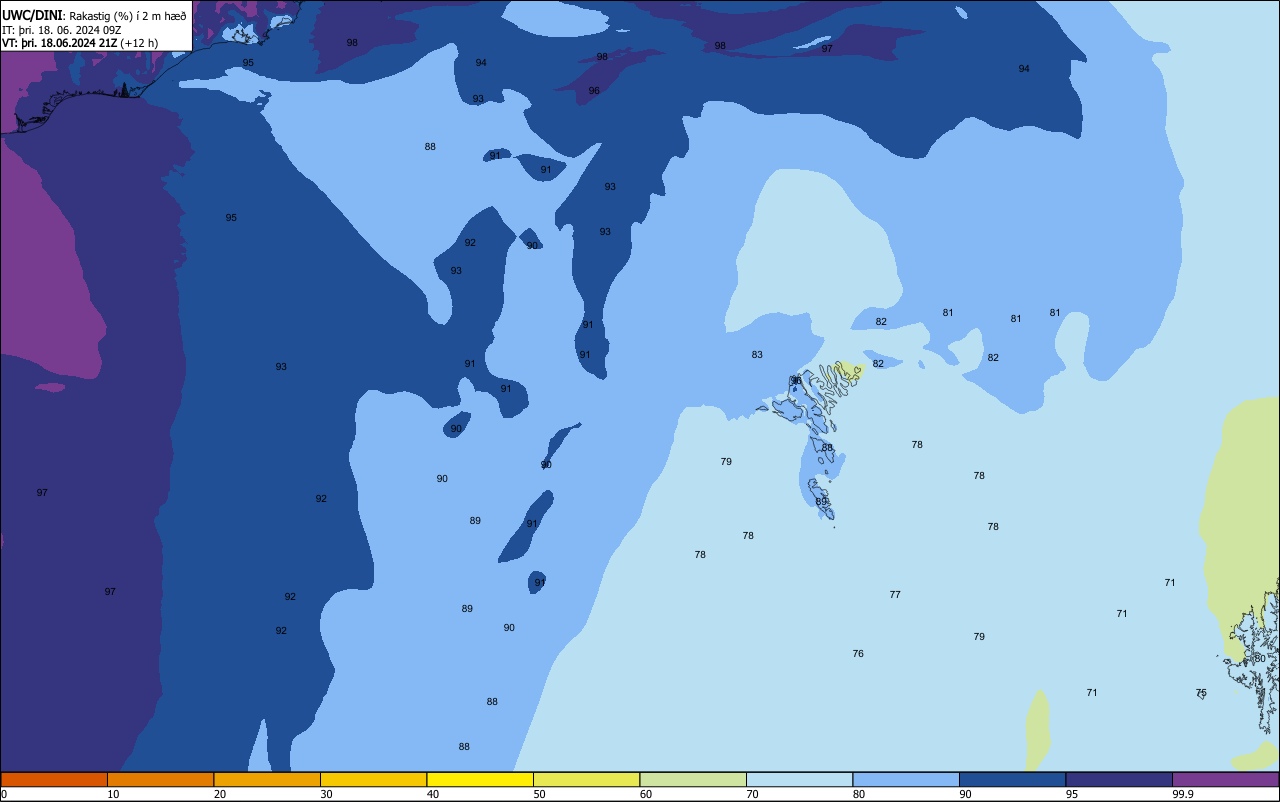This screenshot has width=1280, height=802.
Task: Click the '70' legend tick label
Action: 752,794
